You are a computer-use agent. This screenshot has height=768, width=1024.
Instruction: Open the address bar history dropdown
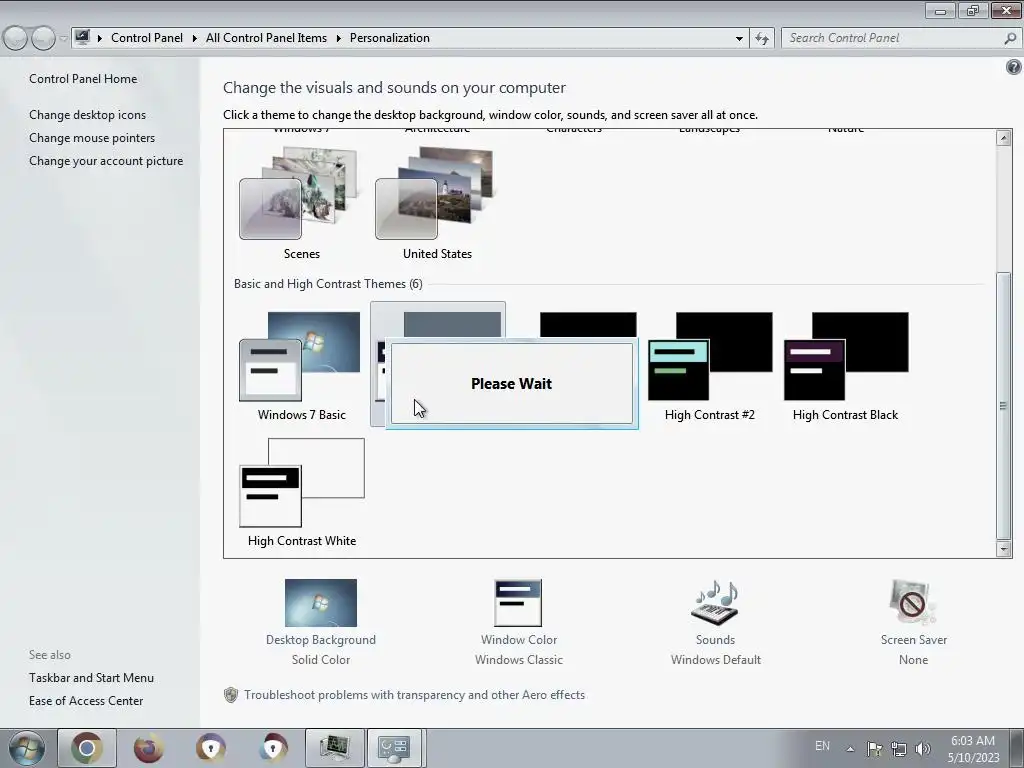(739, 38)
